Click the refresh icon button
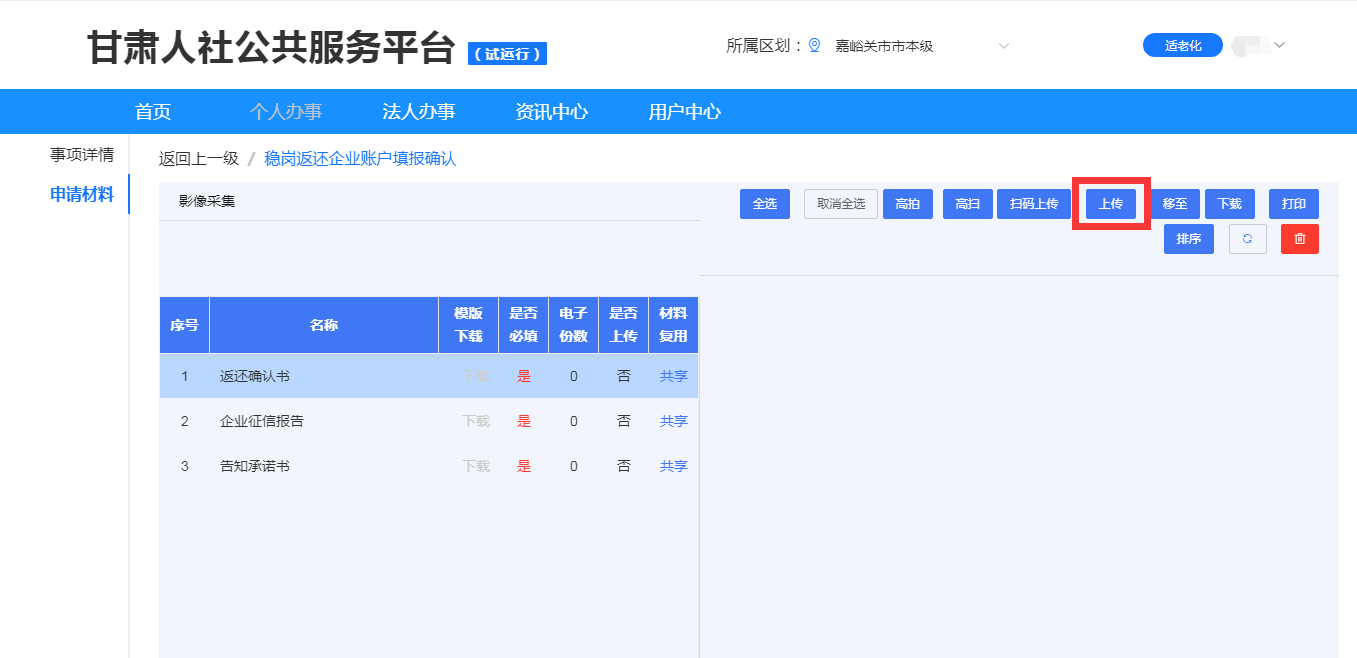The width and height of the screenshot is (1357, 658). (x=1247, y=239)
